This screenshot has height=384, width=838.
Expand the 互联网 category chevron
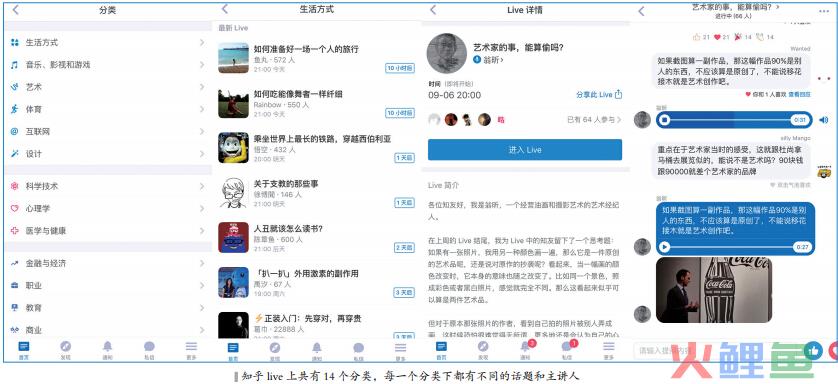202,131
